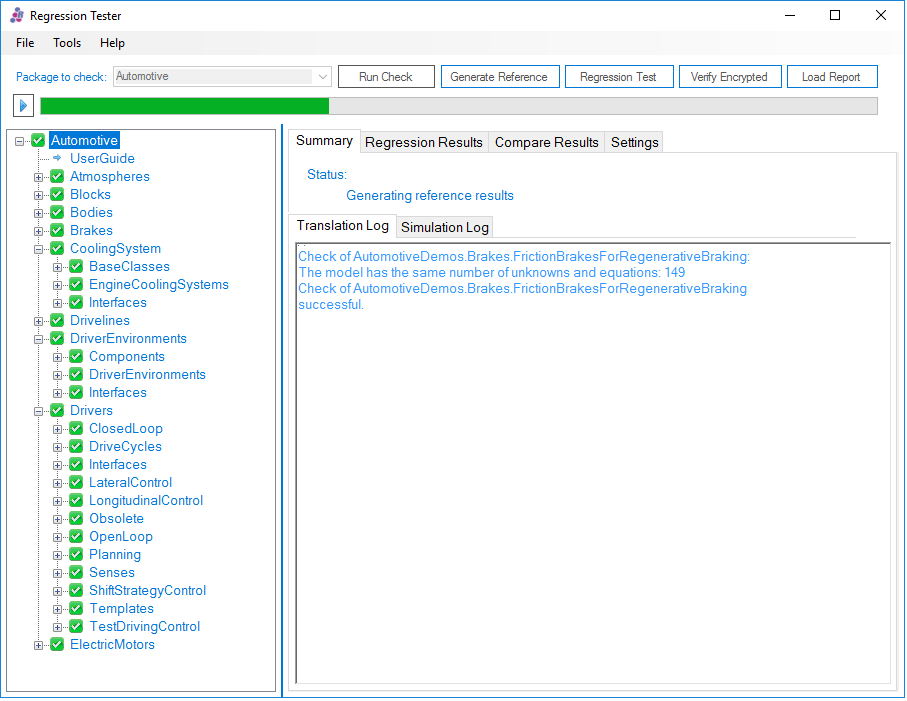Screen dimensions: 907x701
Task: Switch to the Regression Results tab
Action: [424, 142]
